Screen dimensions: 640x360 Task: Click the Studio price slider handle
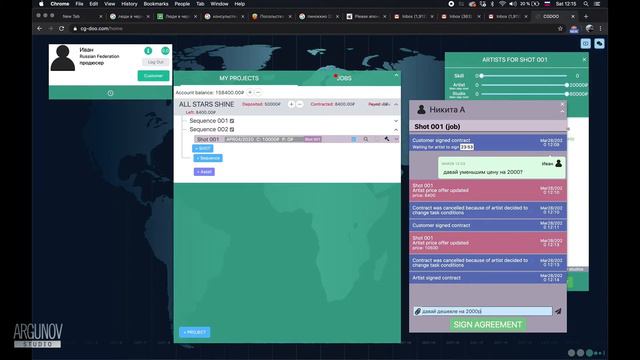pos(567,94)
